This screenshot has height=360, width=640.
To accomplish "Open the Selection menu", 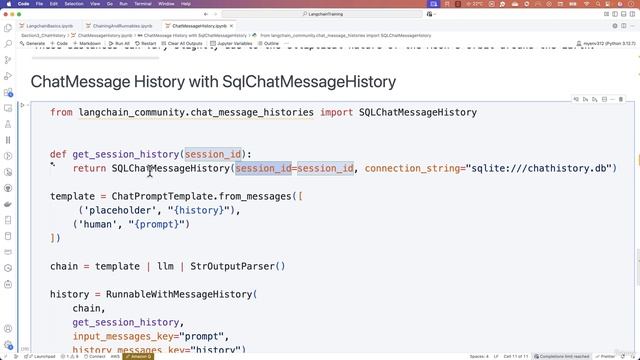I will [74, 4].
